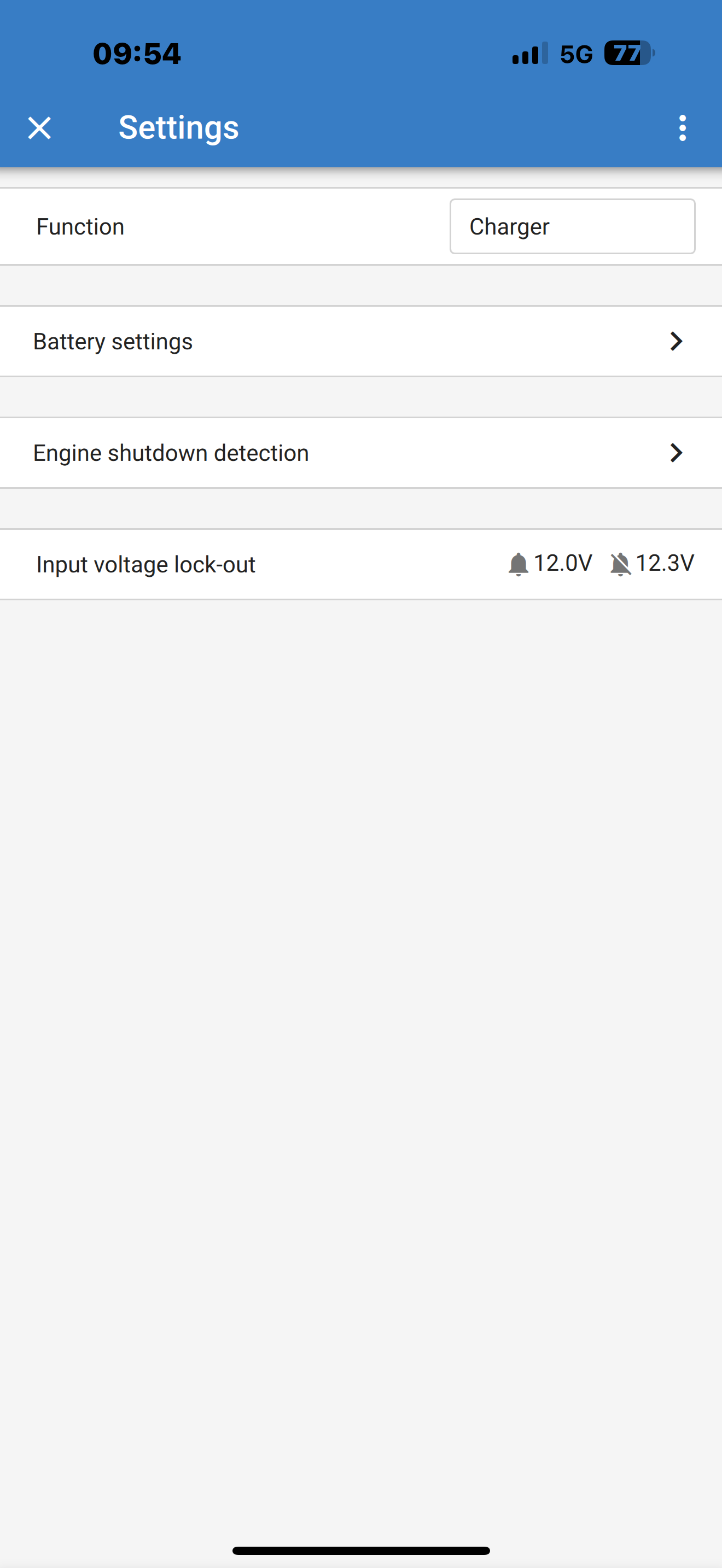
Task: Tap the Function label
Action: 80,226
